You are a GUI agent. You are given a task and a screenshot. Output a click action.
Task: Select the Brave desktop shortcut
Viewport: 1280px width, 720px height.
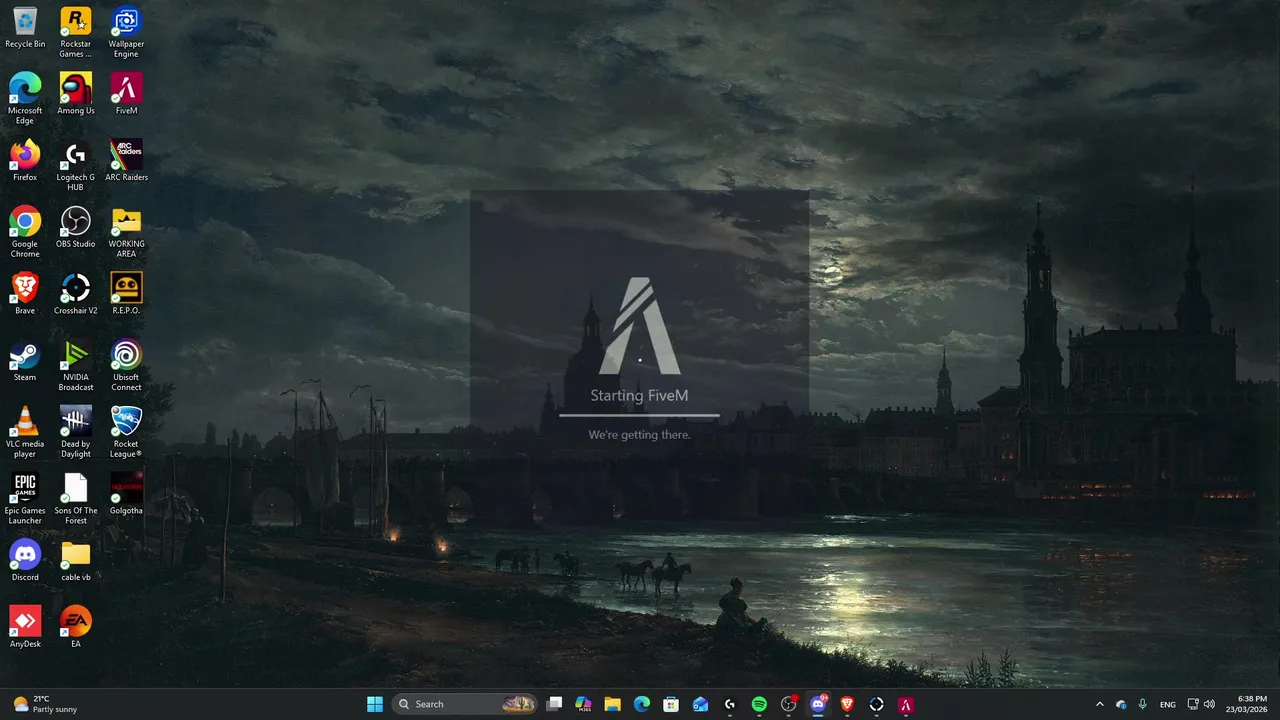tap(25, 294)
